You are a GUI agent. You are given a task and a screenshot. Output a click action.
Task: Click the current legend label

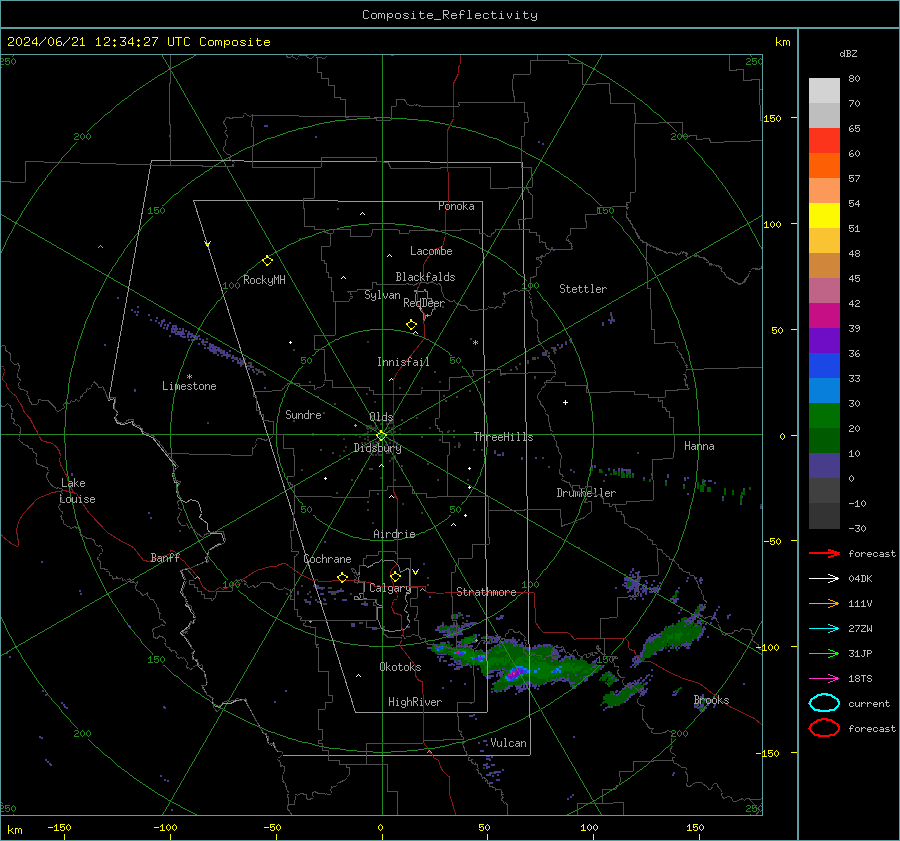pos(869,703)
